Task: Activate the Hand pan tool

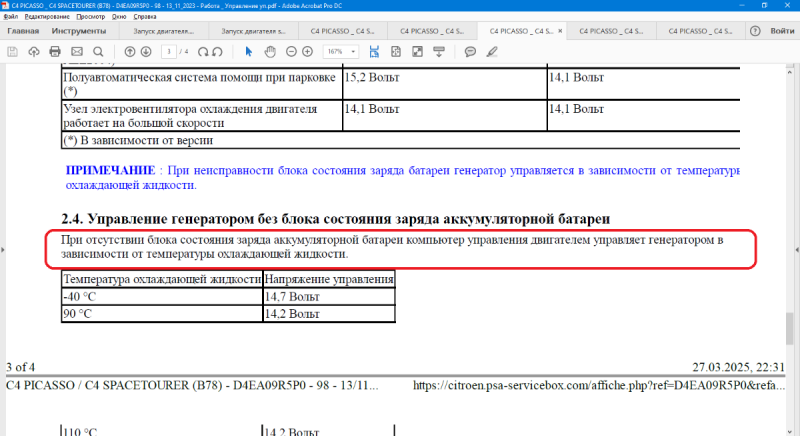Action: click(270, 51)
